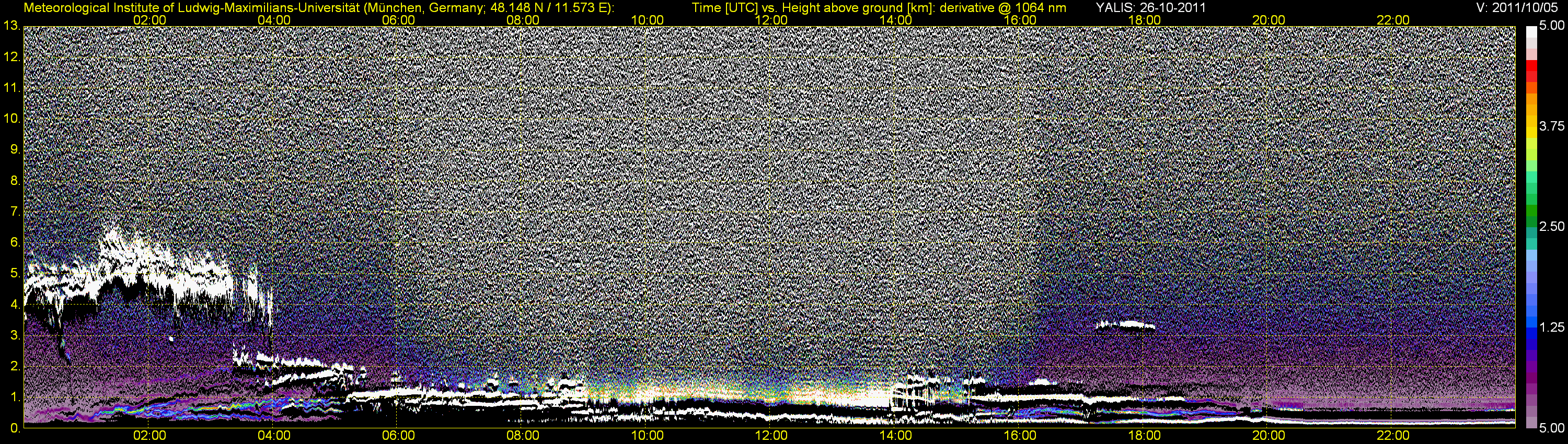This screenshot has width=1568, height=444.
Task: Click the 3 km height axis label
Action: (16, 335)
